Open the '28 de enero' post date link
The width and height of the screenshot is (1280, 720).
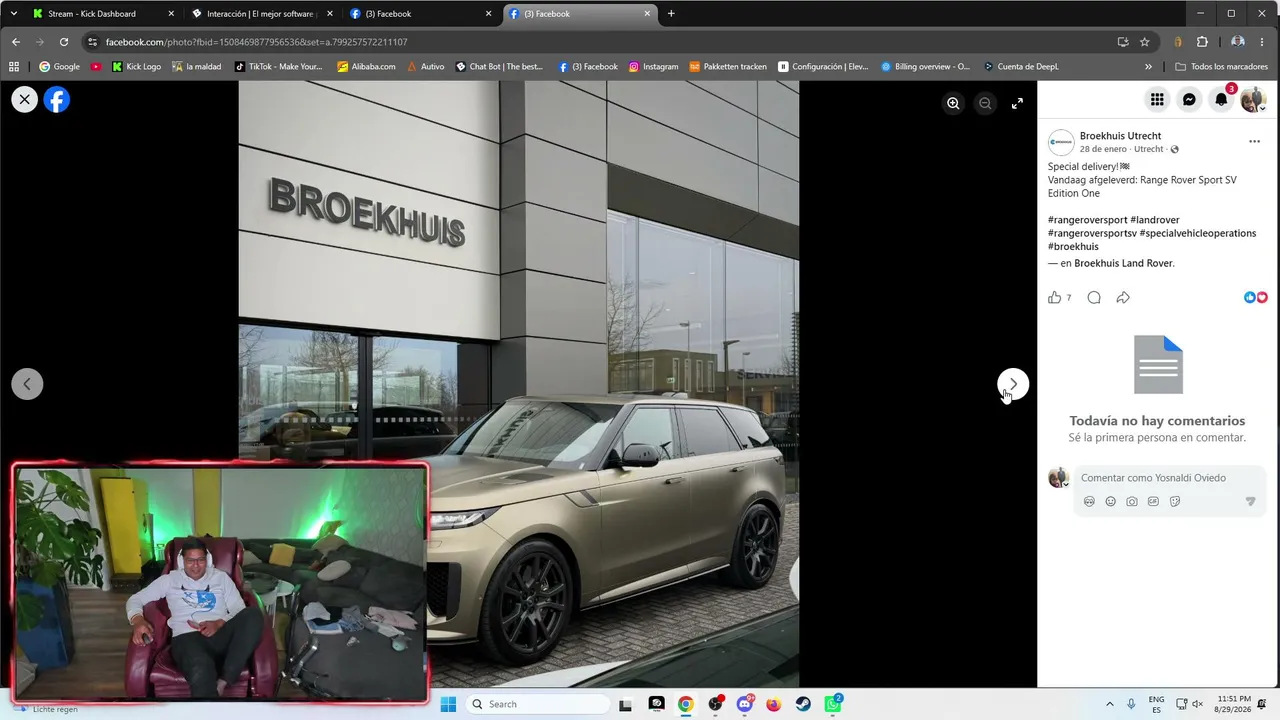coord(1103,149)
